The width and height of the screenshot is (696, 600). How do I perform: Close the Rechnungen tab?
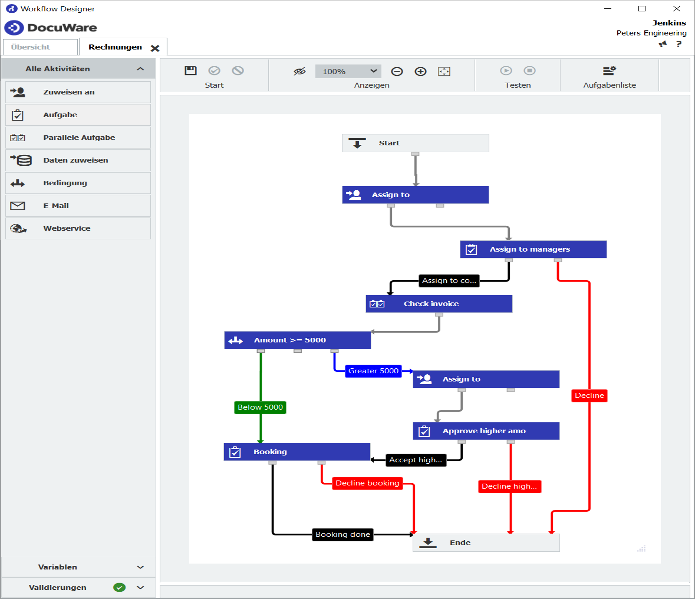[155, 48]
